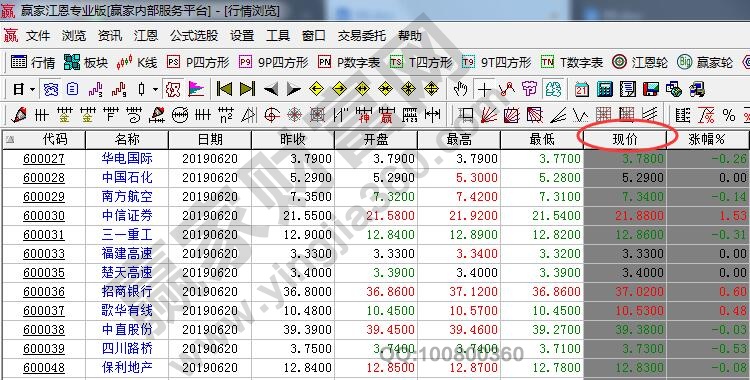This screenshot has height=380, width=750.
Task: Open the 公式选股 menu
Action: coord(194,35)
